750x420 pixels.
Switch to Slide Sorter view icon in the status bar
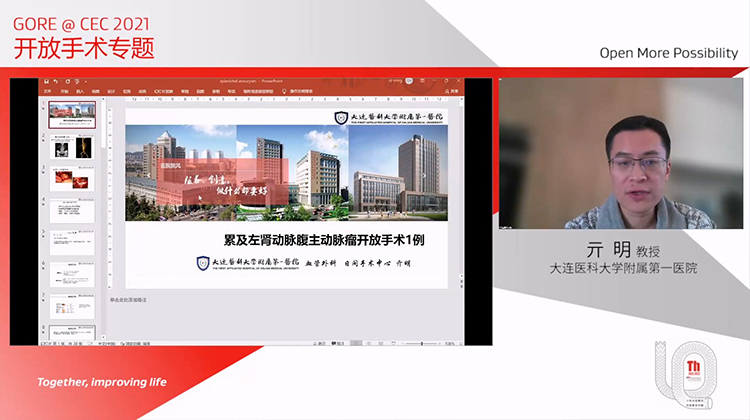369,343
